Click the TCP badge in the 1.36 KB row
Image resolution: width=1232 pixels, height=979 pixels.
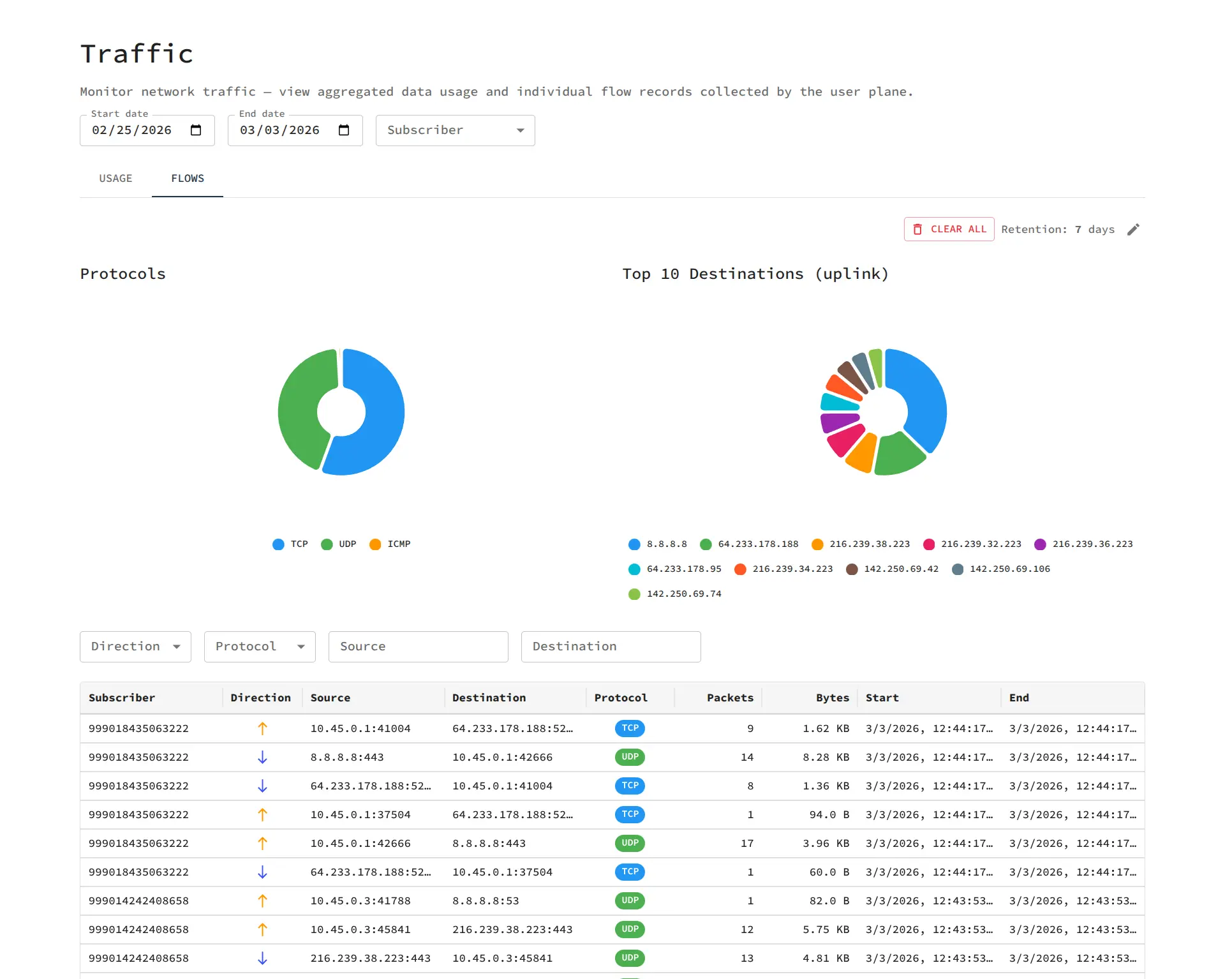tap(630, 786)
